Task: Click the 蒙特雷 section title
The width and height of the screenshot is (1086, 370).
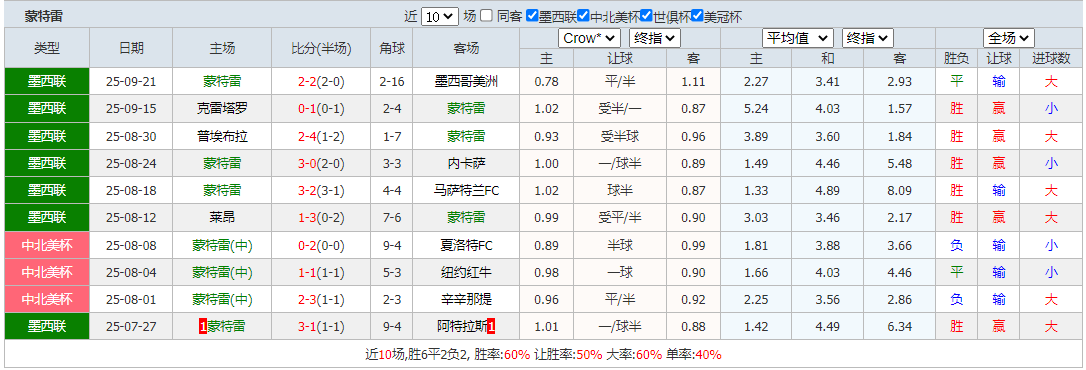Action: (43, 17)
